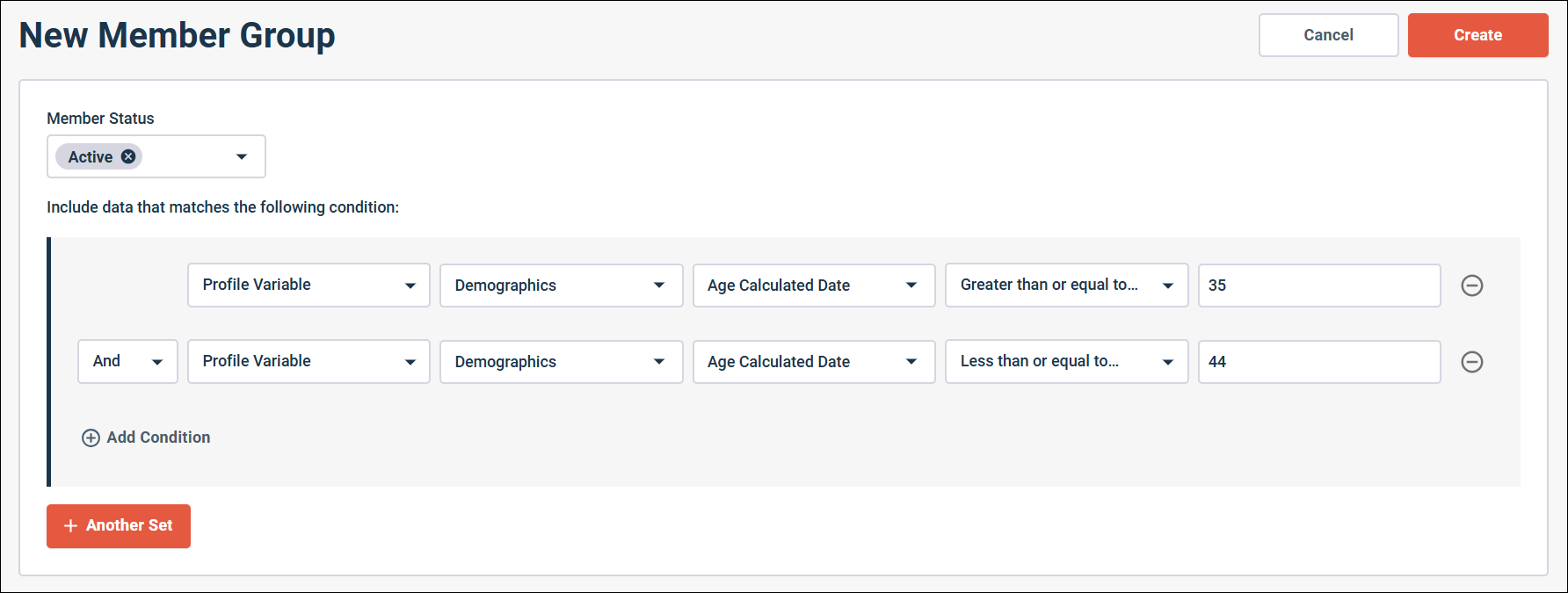Remove the first condition row
Image resolution: width=1568 pixels, height=593 pixels.
(1471, 286)
